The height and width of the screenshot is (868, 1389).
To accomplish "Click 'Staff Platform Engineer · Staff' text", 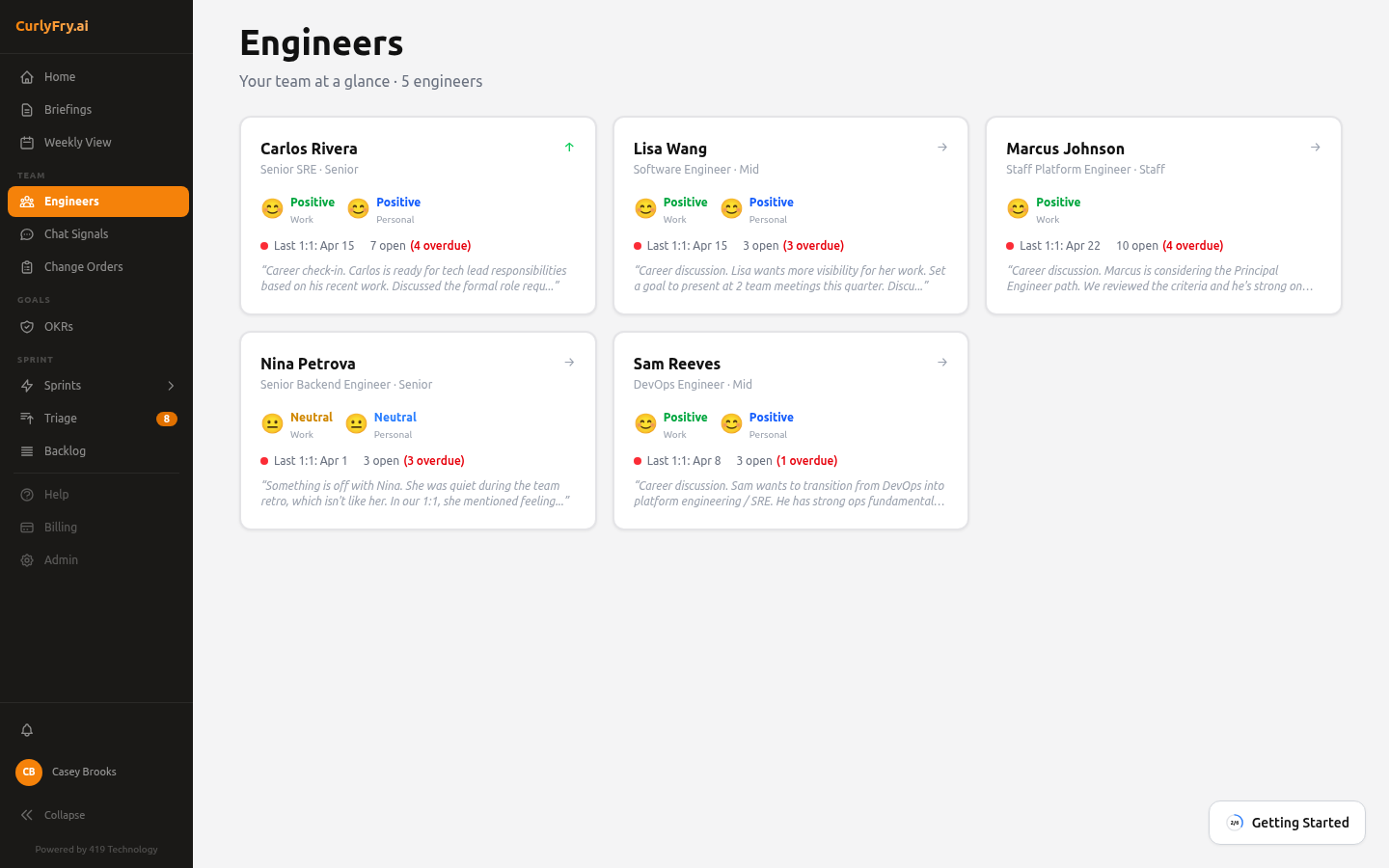I will [x=1085, y=170].
